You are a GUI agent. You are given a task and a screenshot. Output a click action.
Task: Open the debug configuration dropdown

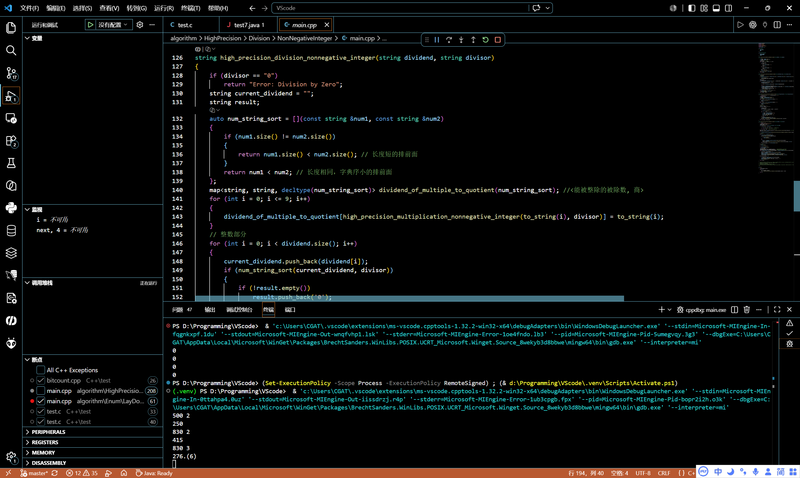coord(113,24)
